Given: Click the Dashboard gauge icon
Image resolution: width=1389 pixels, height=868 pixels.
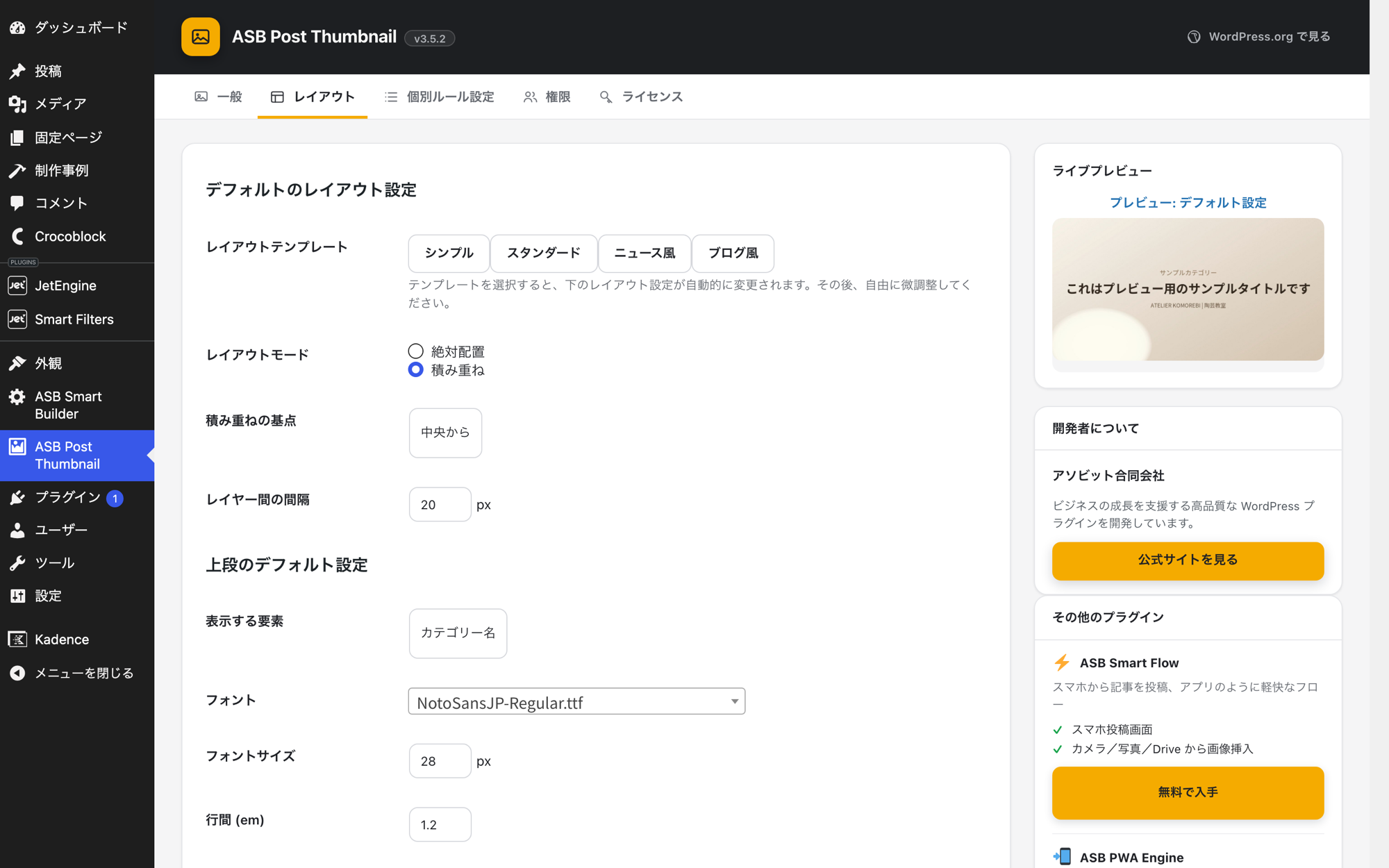Looking at the screenshot, I should click(x=17, y=28).
